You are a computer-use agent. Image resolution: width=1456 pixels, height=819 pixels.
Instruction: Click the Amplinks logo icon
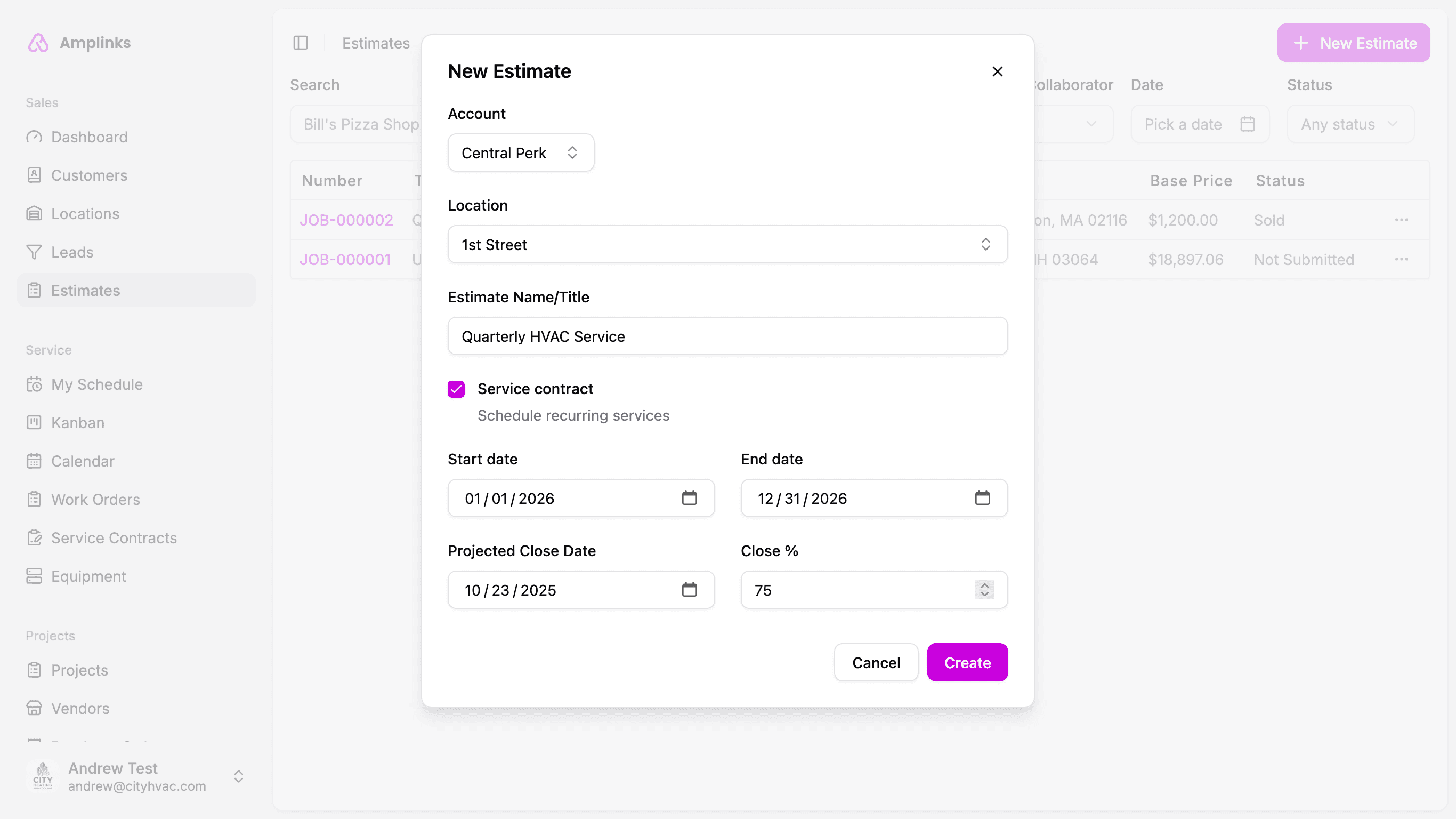click(38, 43)
